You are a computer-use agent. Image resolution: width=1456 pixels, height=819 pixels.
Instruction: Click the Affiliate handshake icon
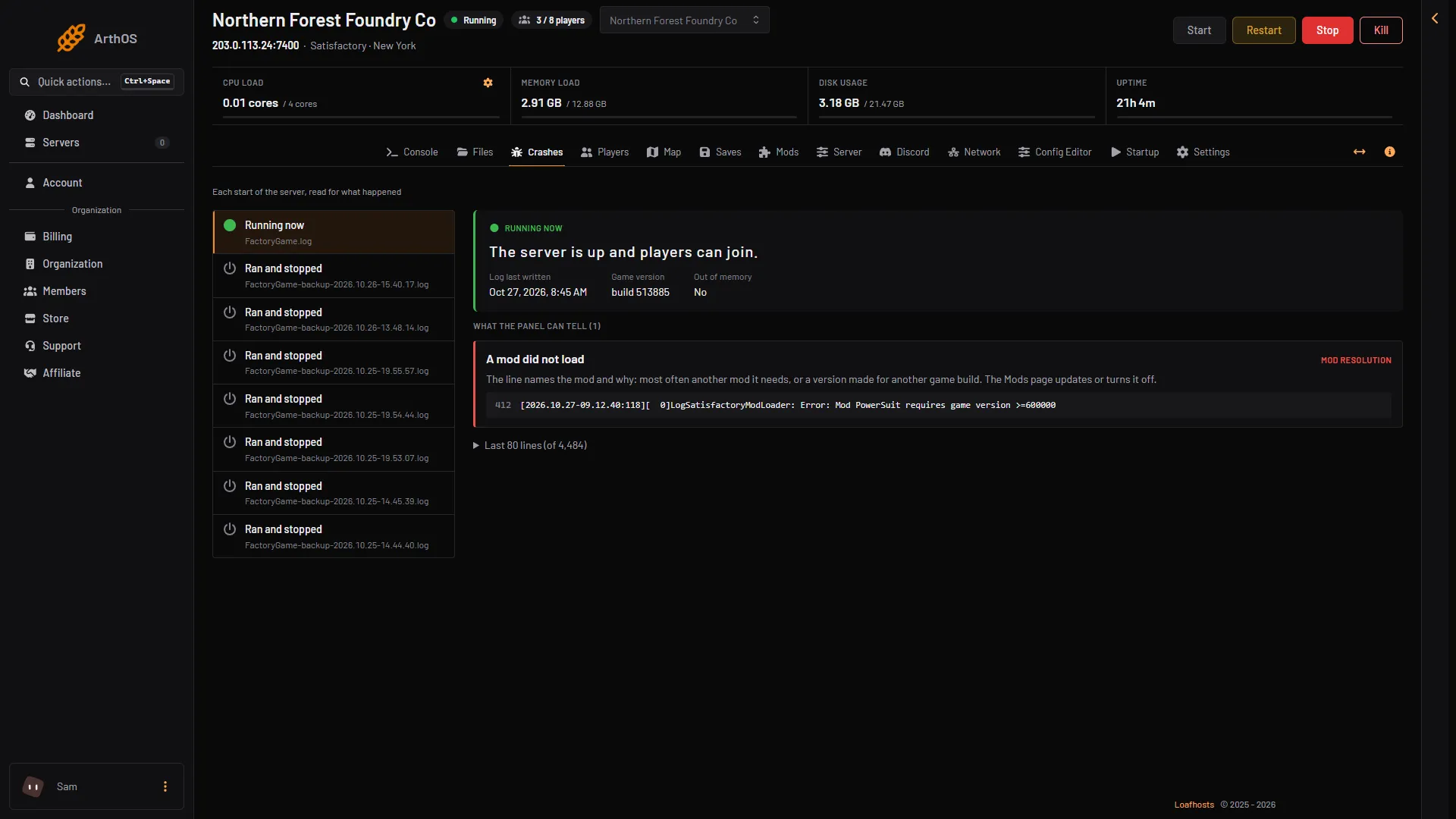(x=30, y=373)
